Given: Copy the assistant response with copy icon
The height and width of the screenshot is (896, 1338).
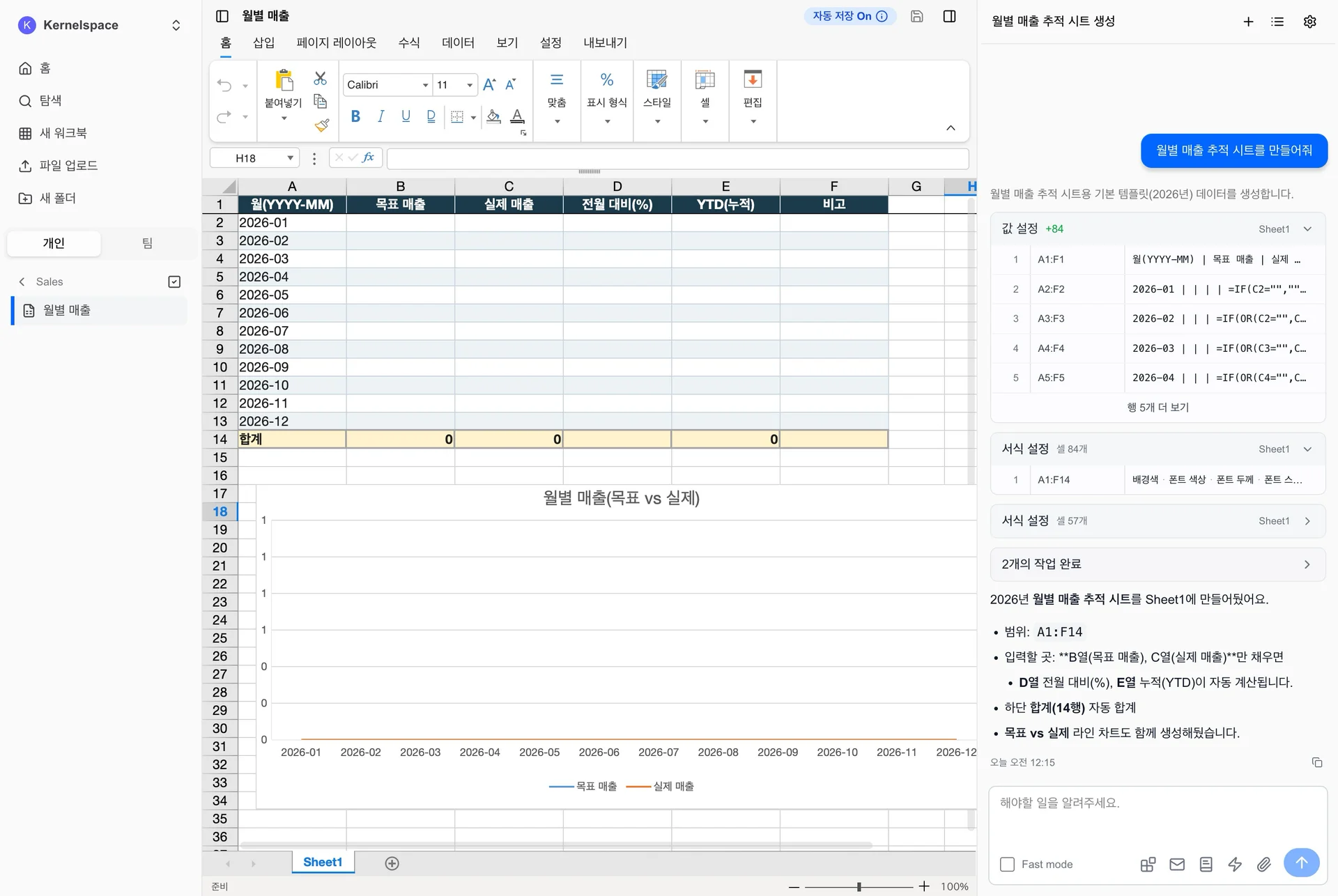Looking at the screenshot, I should point(1316,762).
